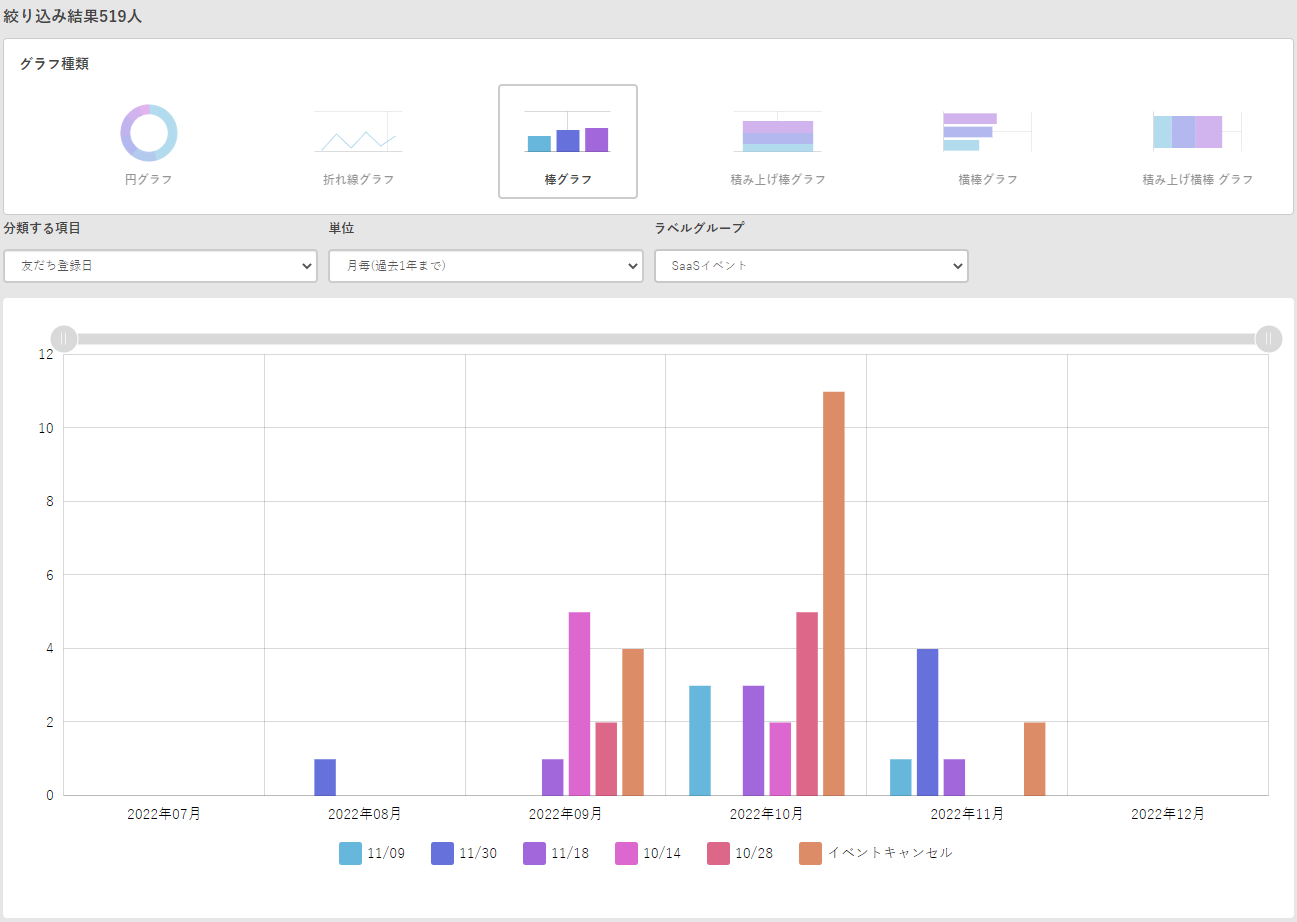The image size is (1297, 922).
Task: Select the 円グラフ donut chart icon
Action: click(148, 133)
